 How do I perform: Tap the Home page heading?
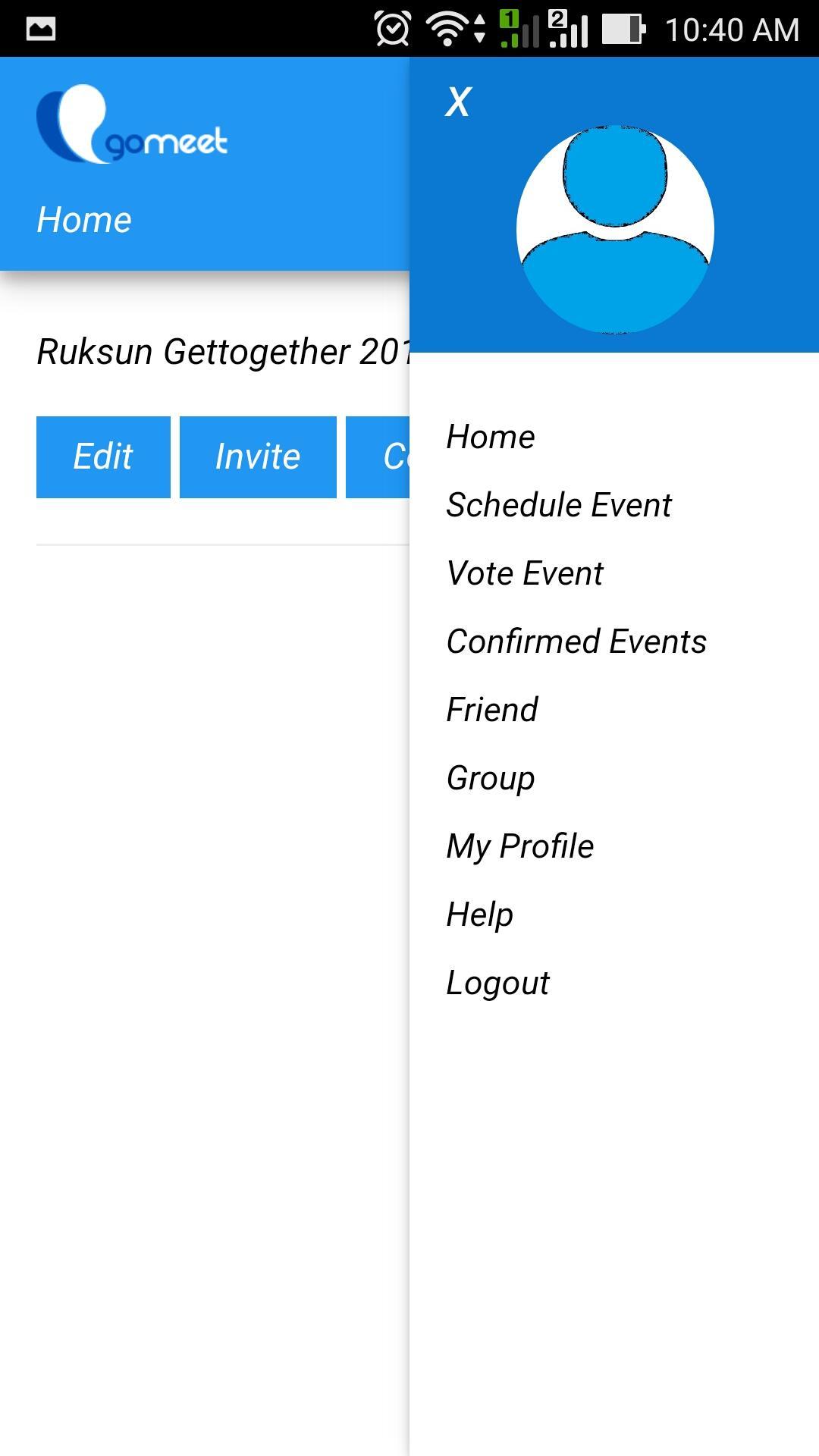(84, 220)
